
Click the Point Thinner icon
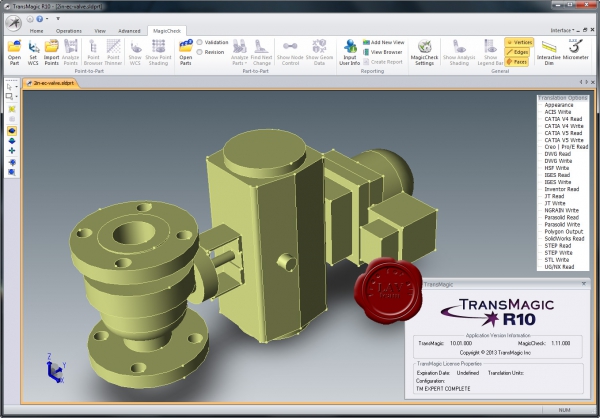(x=113, y=52)
